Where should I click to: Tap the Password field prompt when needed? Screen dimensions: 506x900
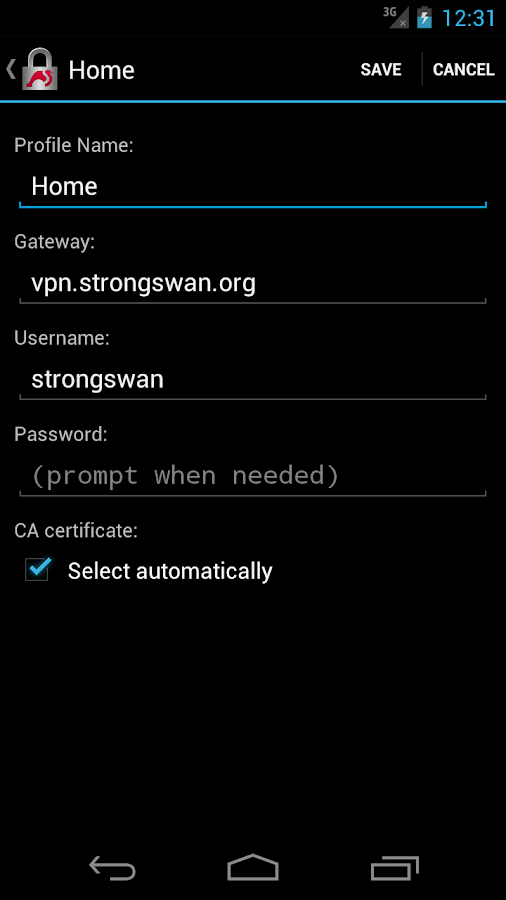(x=252, y=476)
